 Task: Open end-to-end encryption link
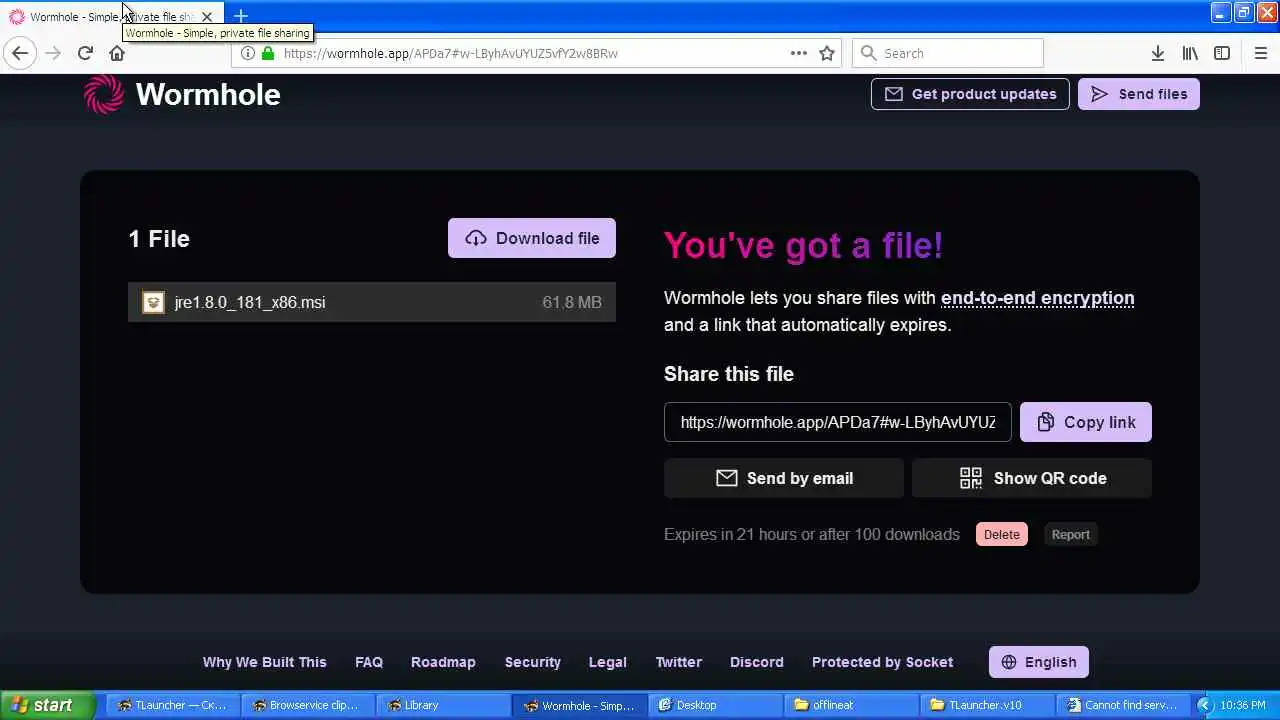point(1037,298)
